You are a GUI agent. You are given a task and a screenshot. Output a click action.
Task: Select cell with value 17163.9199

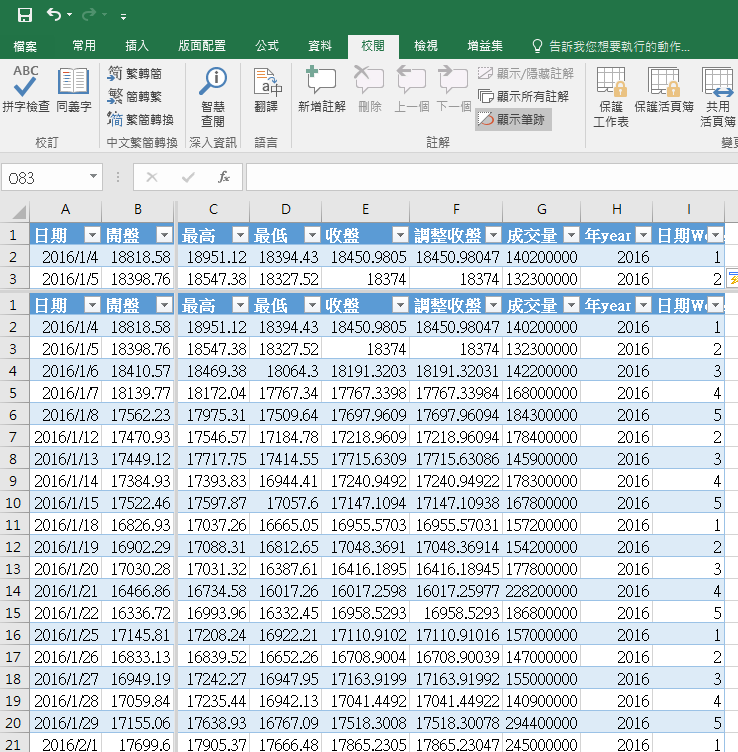(x=365, y=679)
